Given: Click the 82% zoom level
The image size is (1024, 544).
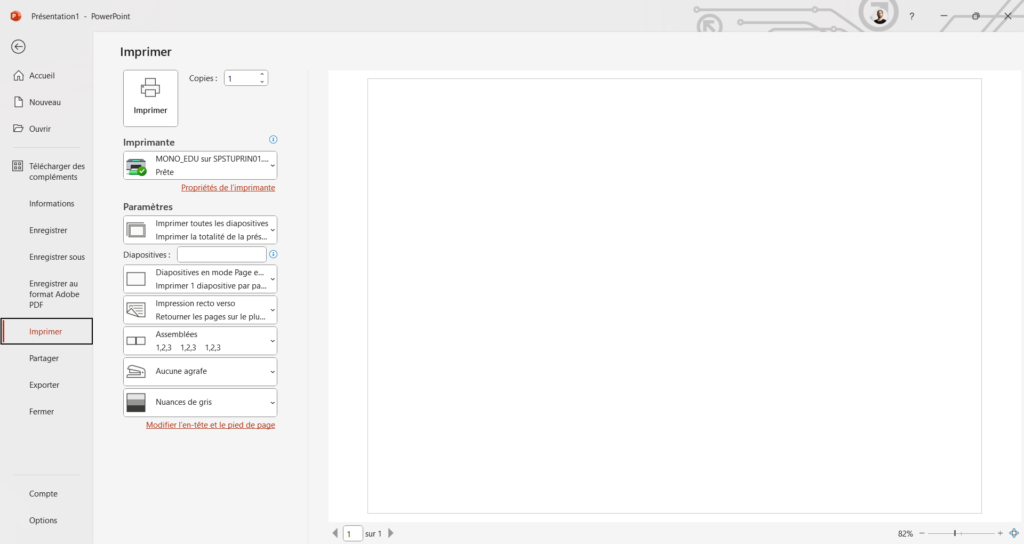Looking at the screenshot, I should 905,534.
